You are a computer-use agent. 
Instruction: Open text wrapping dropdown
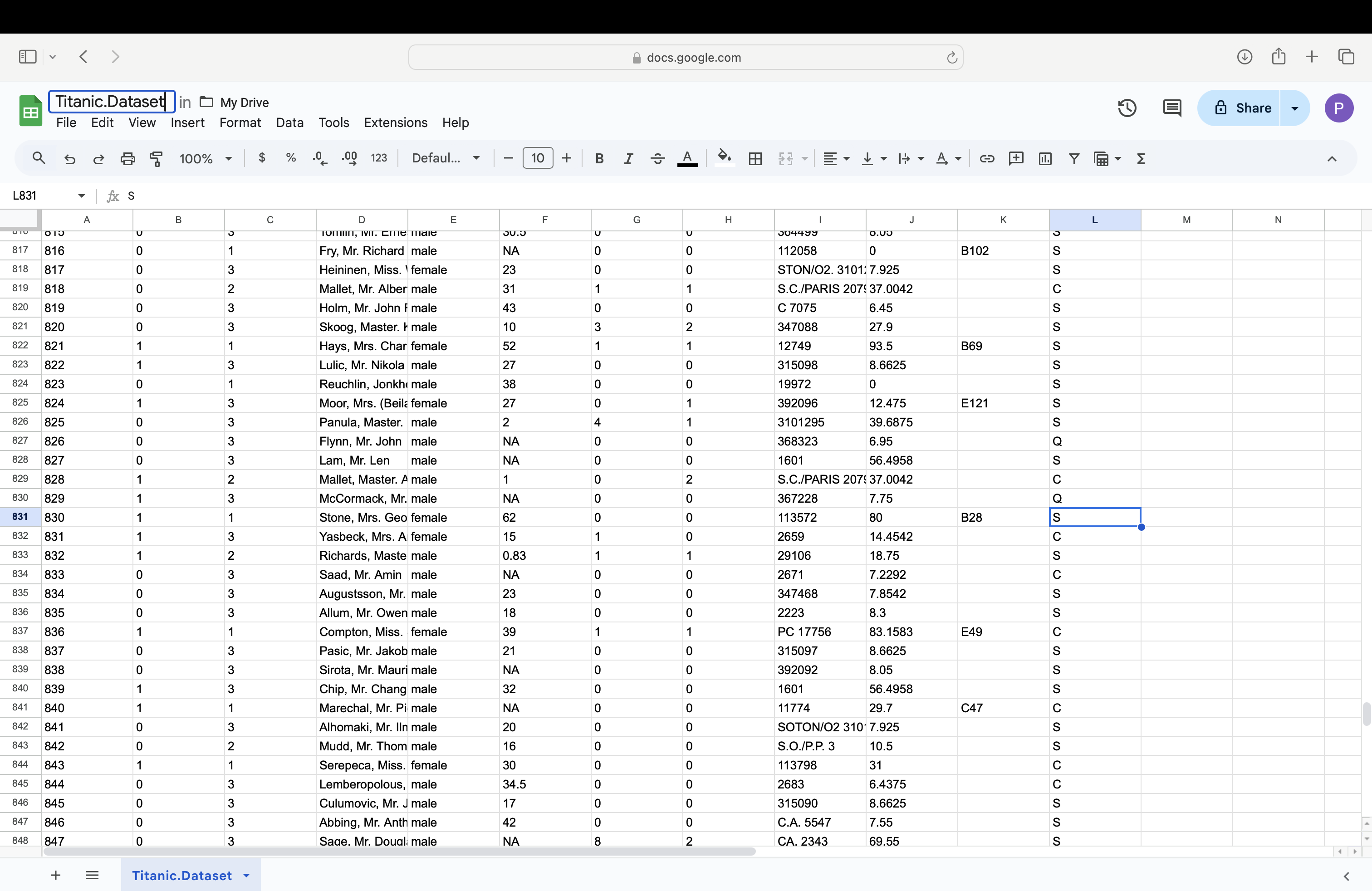coord(911,158)
